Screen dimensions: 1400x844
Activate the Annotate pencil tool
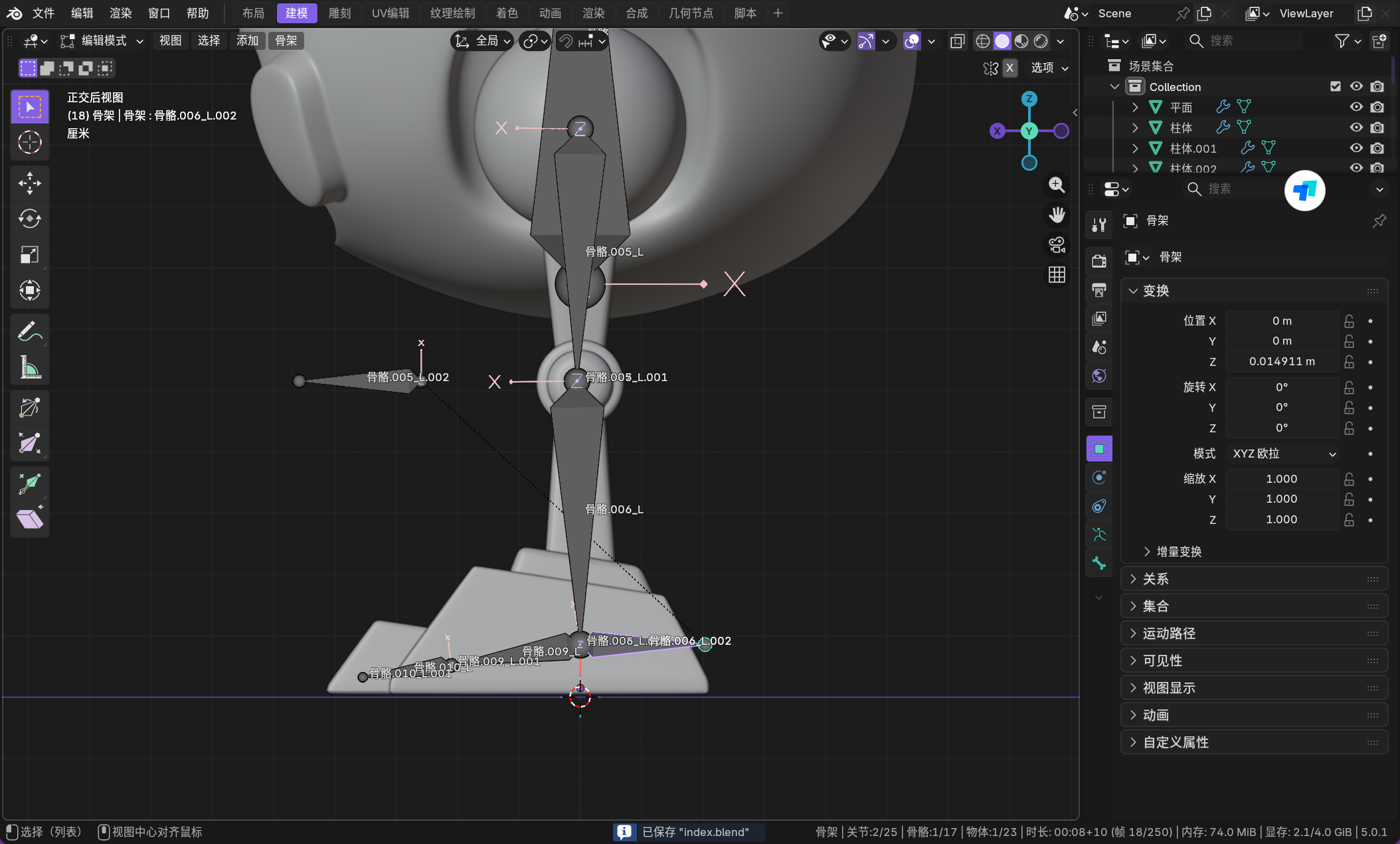point(29,331)
